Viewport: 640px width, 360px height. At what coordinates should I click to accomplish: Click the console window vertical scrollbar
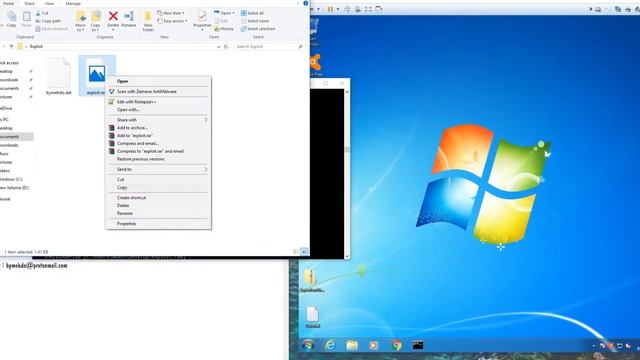(x=347, y=173)
